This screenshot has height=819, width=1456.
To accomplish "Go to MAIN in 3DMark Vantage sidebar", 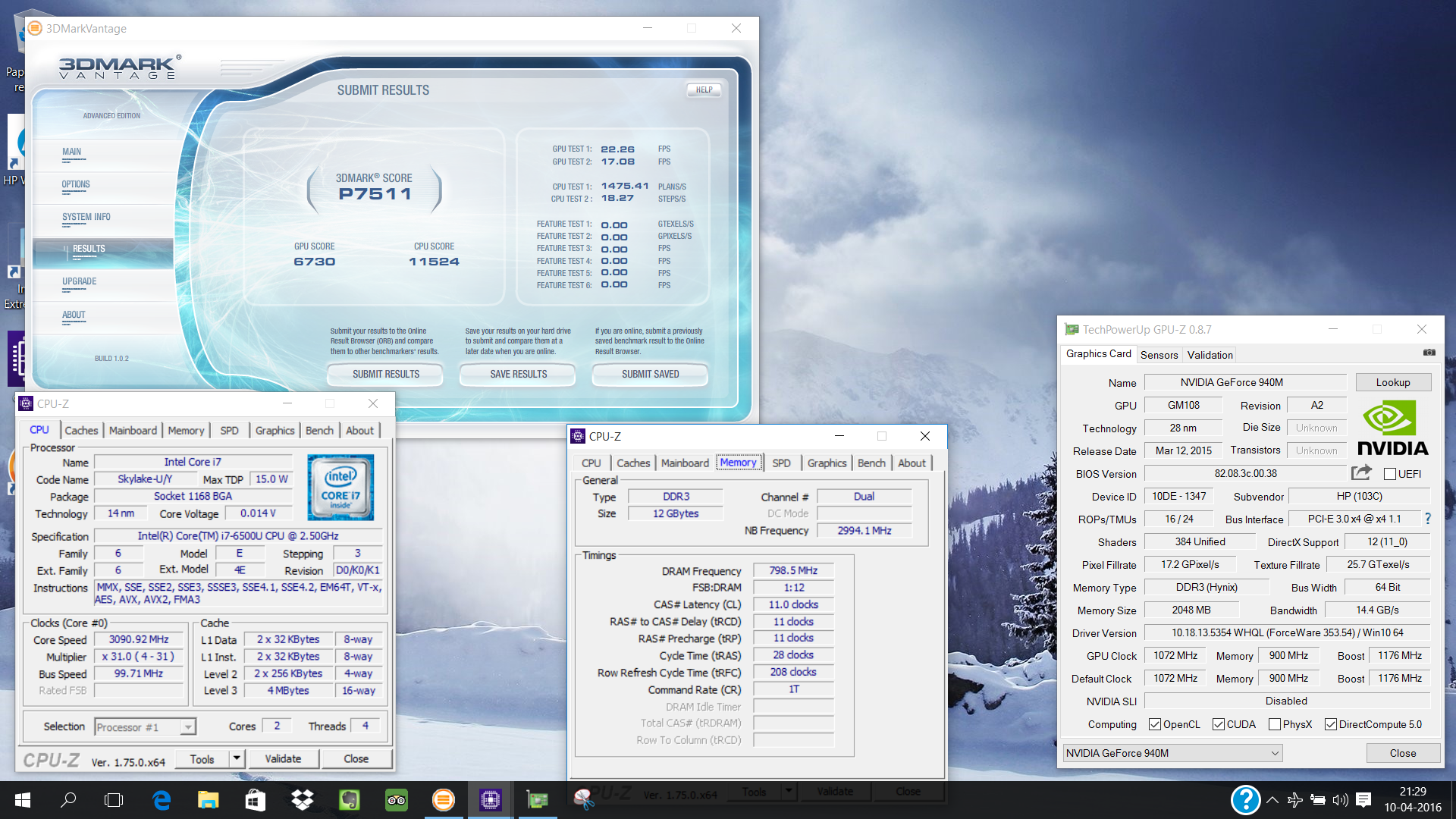I will point(71,152).
